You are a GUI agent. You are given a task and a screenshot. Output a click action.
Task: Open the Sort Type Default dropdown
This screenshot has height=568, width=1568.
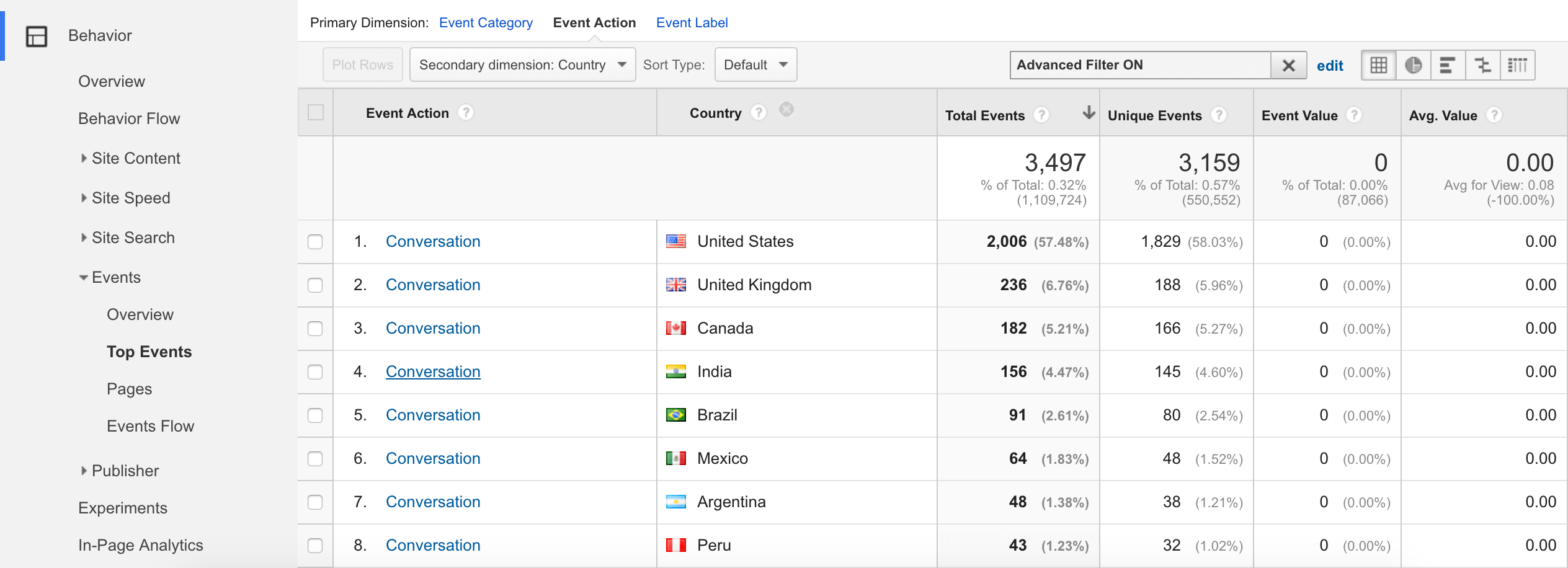click(755, 64)
